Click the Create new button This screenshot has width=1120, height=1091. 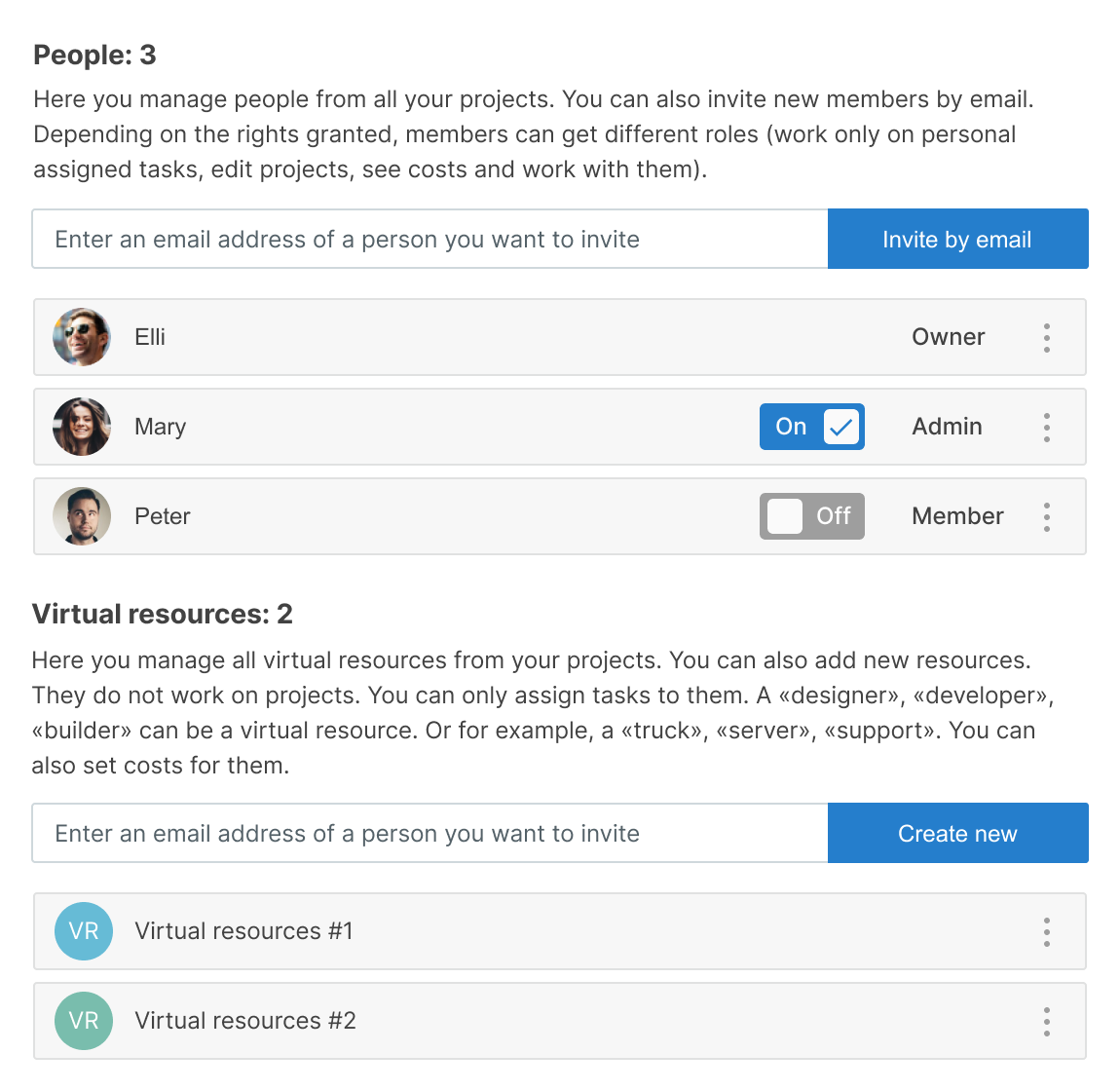pos(957,833)
